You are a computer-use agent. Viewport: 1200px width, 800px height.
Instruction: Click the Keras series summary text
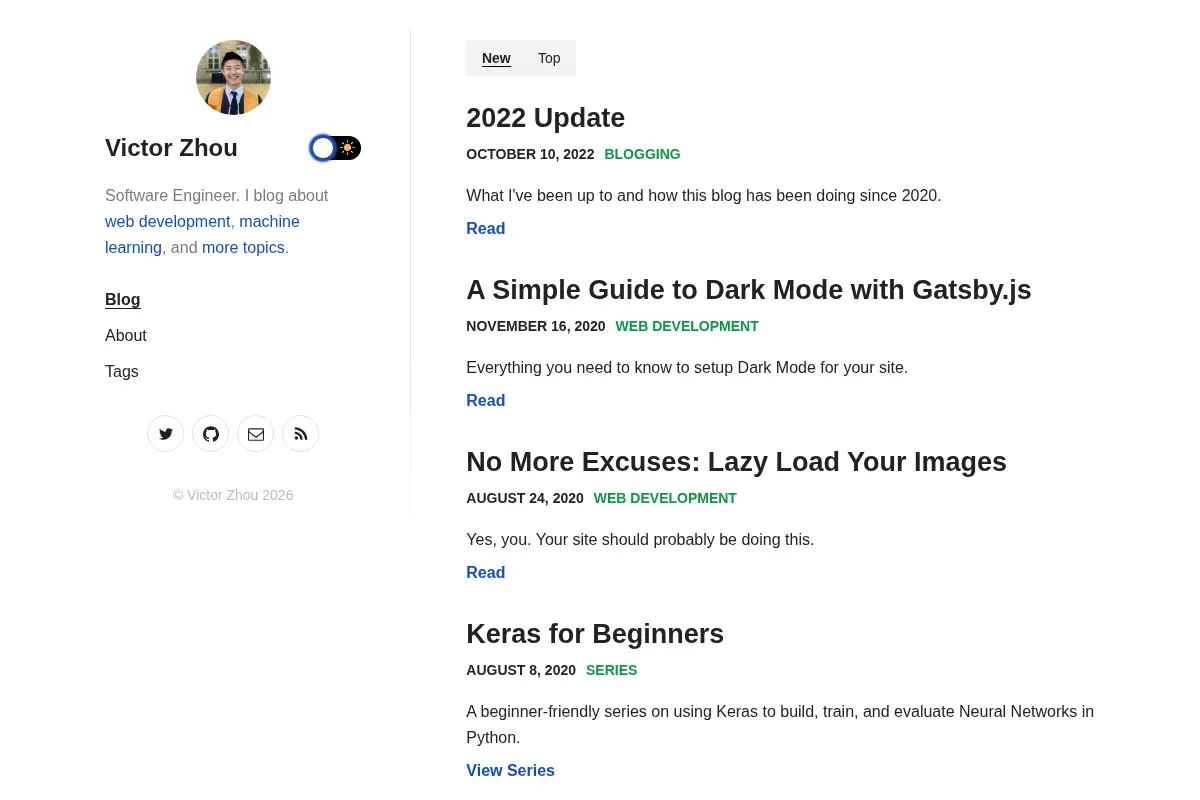[780, 725]
